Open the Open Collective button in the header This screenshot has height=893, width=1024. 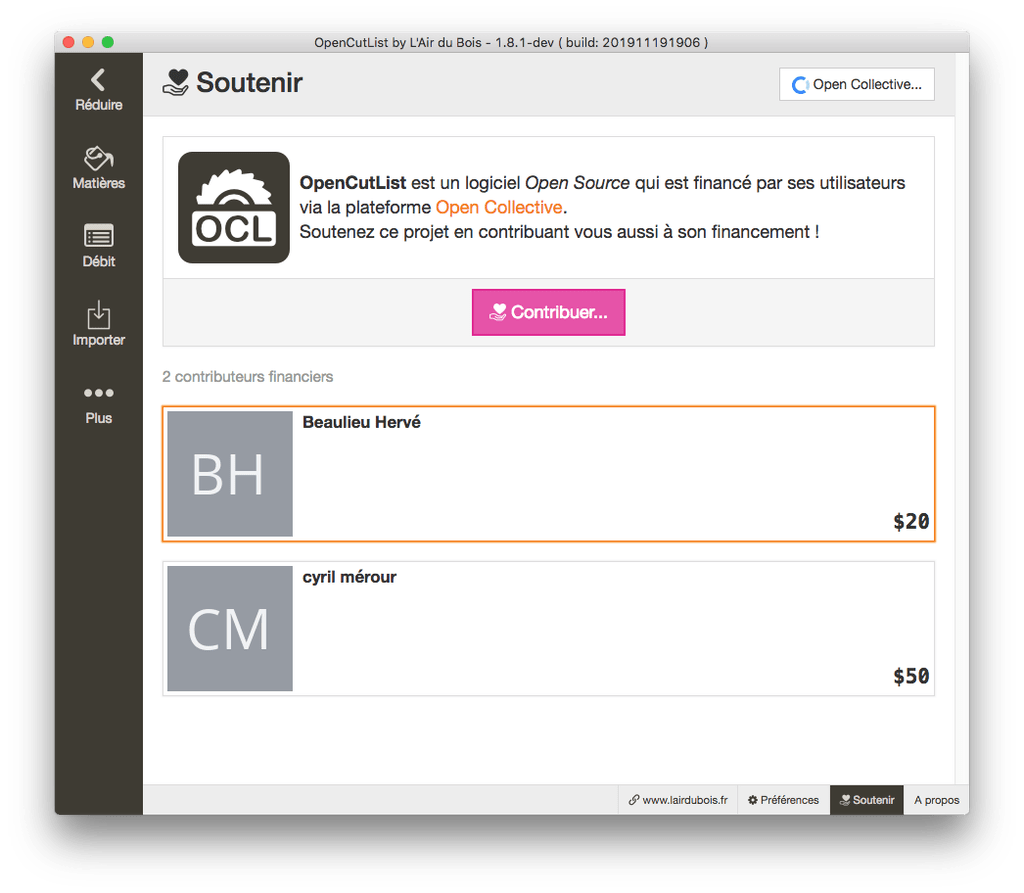pos(856,84)
